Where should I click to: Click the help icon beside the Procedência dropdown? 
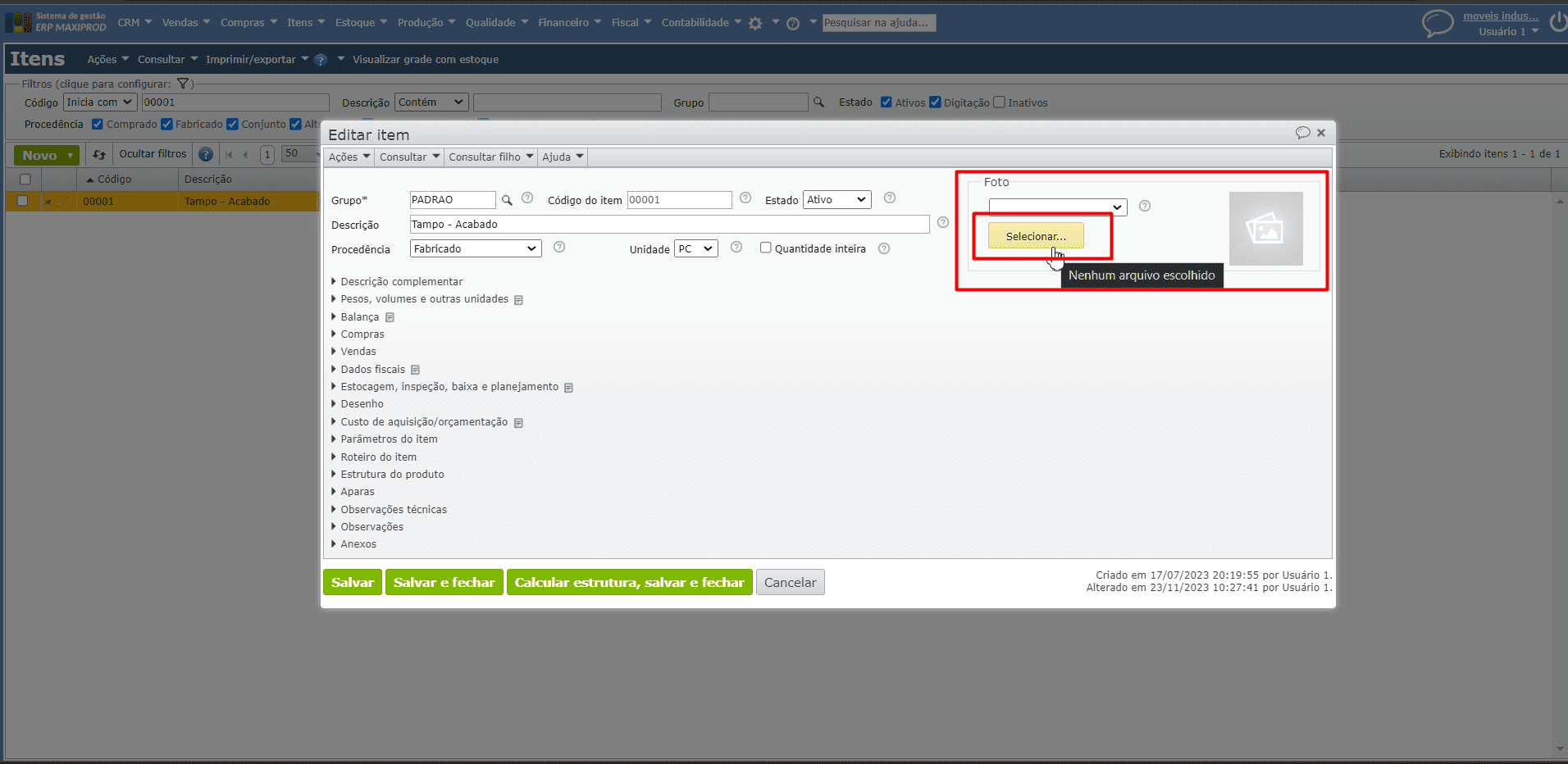point(559,248)
